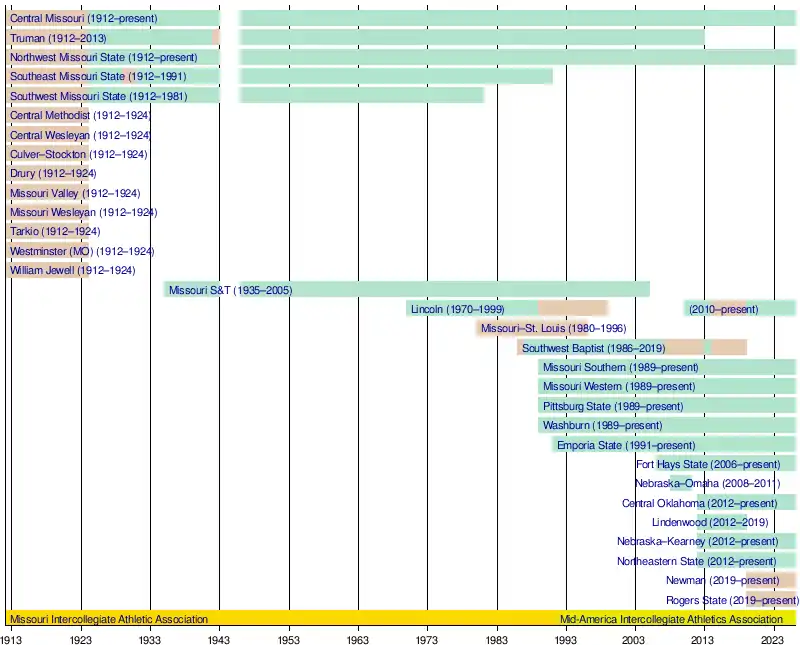Open the Lincoln (1970–1999) link
800x645 pixels.
click(457, 310)
